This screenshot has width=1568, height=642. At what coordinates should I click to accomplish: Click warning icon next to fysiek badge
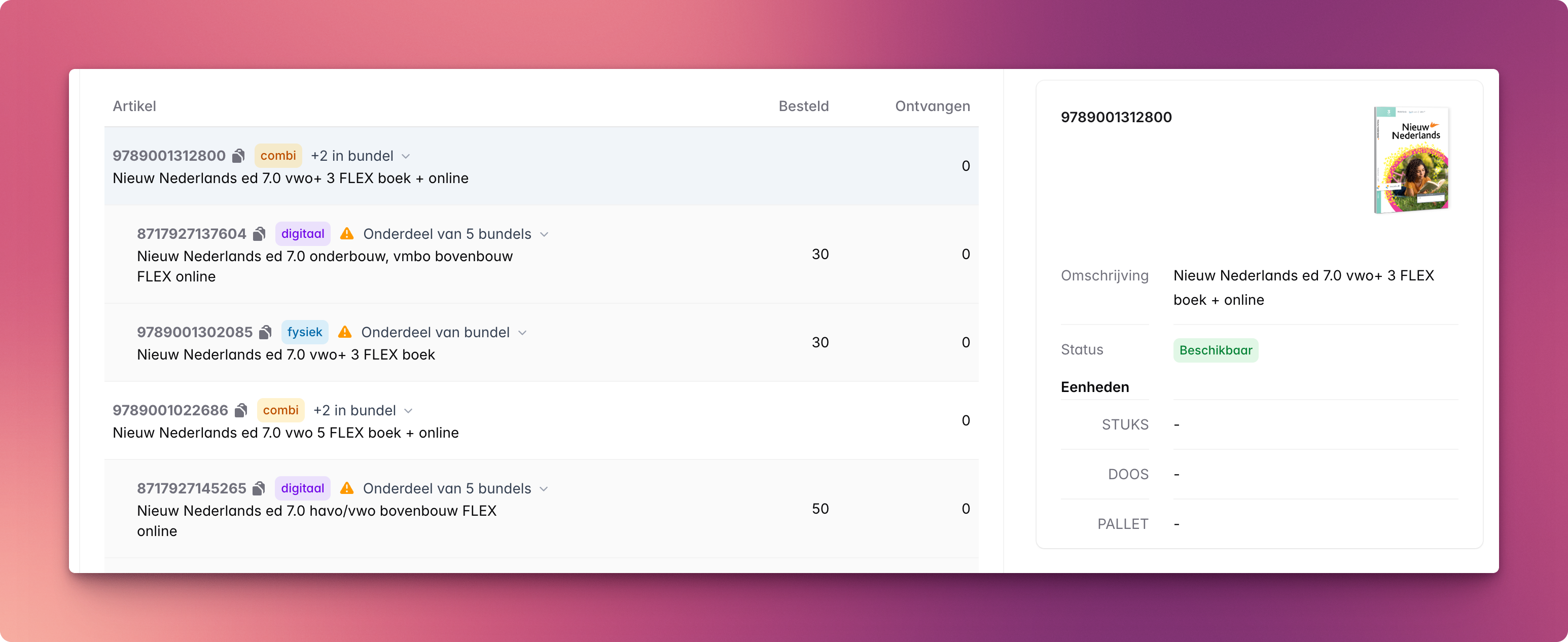point(345,332)
